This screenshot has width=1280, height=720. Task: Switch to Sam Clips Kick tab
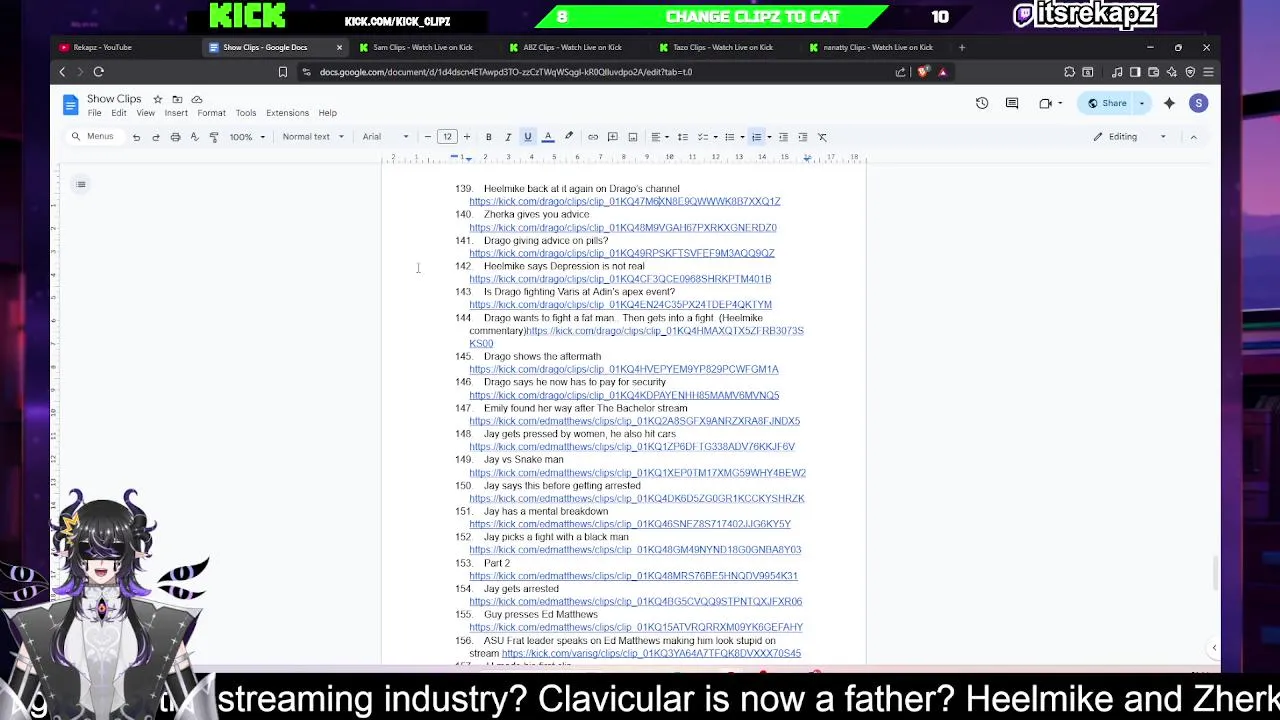tap(422, 47)
